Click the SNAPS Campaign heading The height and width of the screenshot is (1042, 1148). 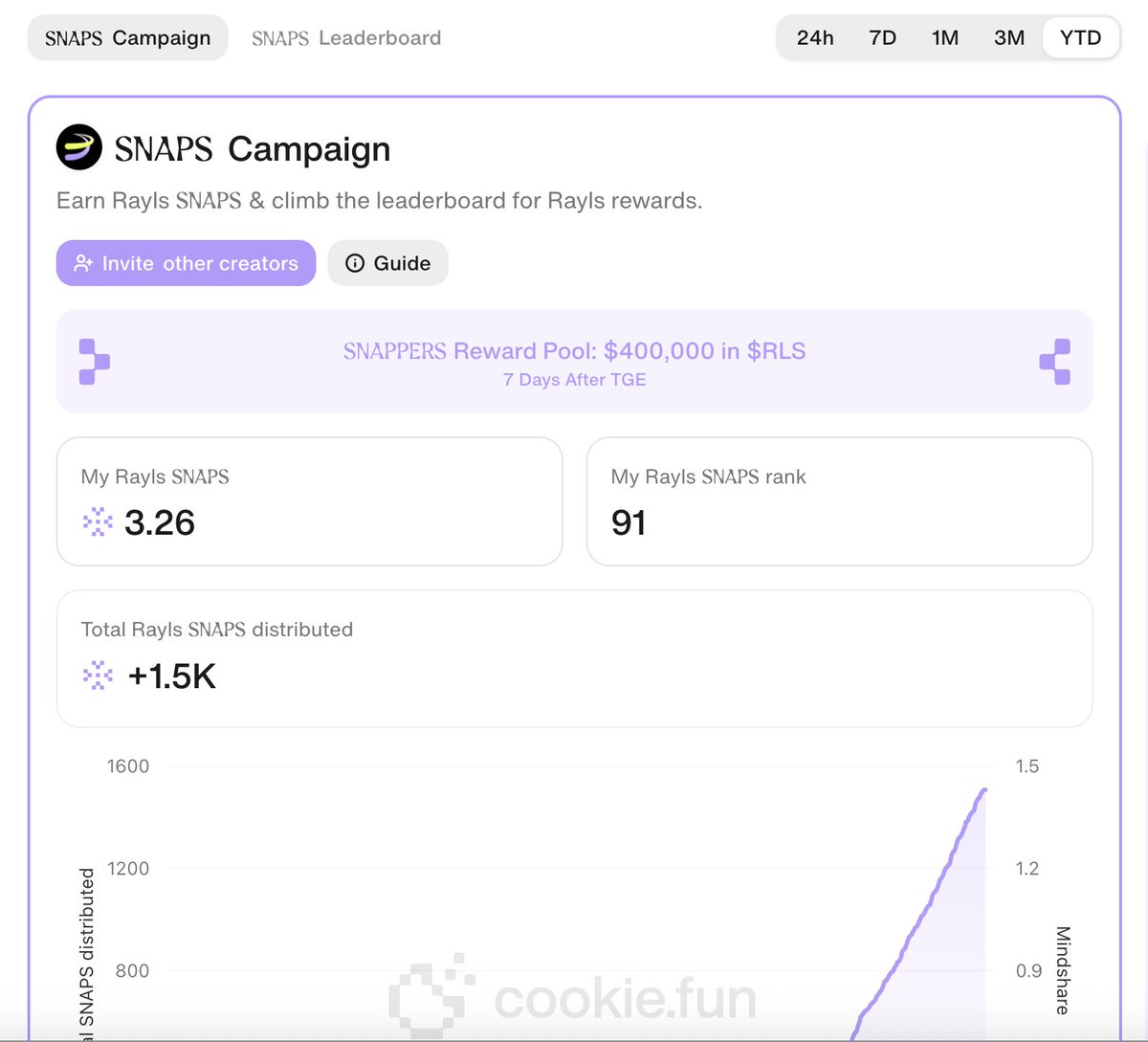pyautogui.click(x=253, y=149)
